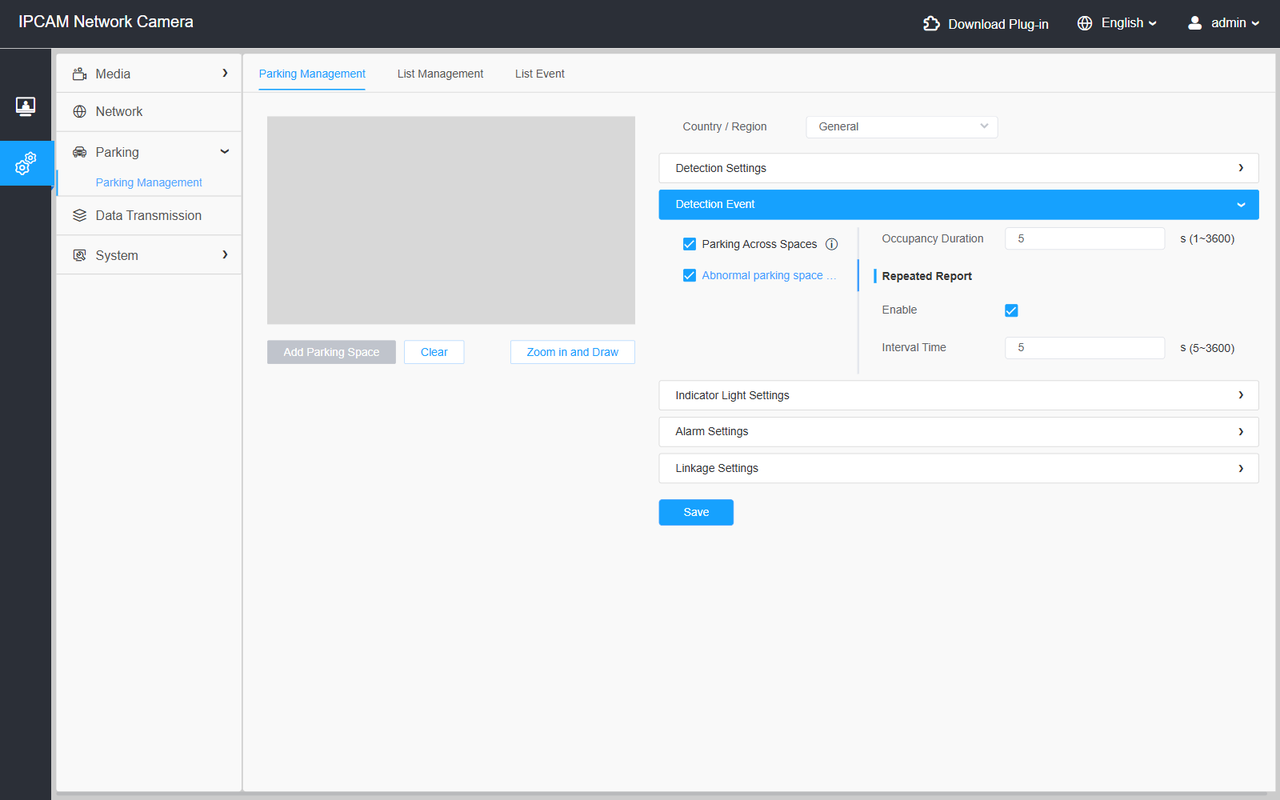Expand the Linkage Settings section
The height and width of the screenshot is (800, 1280).
tap(958, 468)
